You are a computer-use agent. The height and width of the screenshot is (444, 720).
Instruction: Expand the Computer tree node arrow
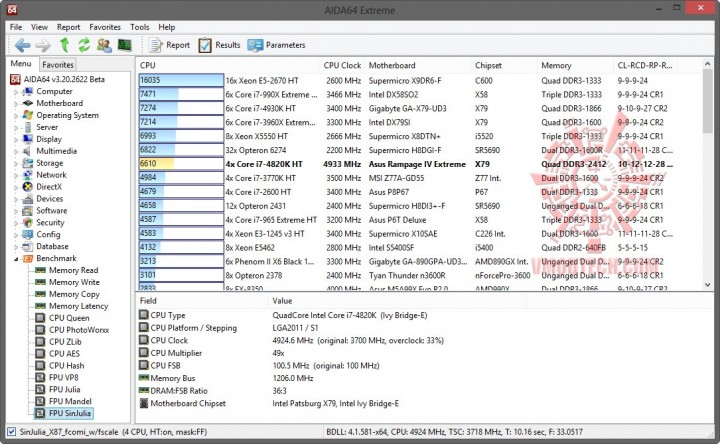pos(16,92)
